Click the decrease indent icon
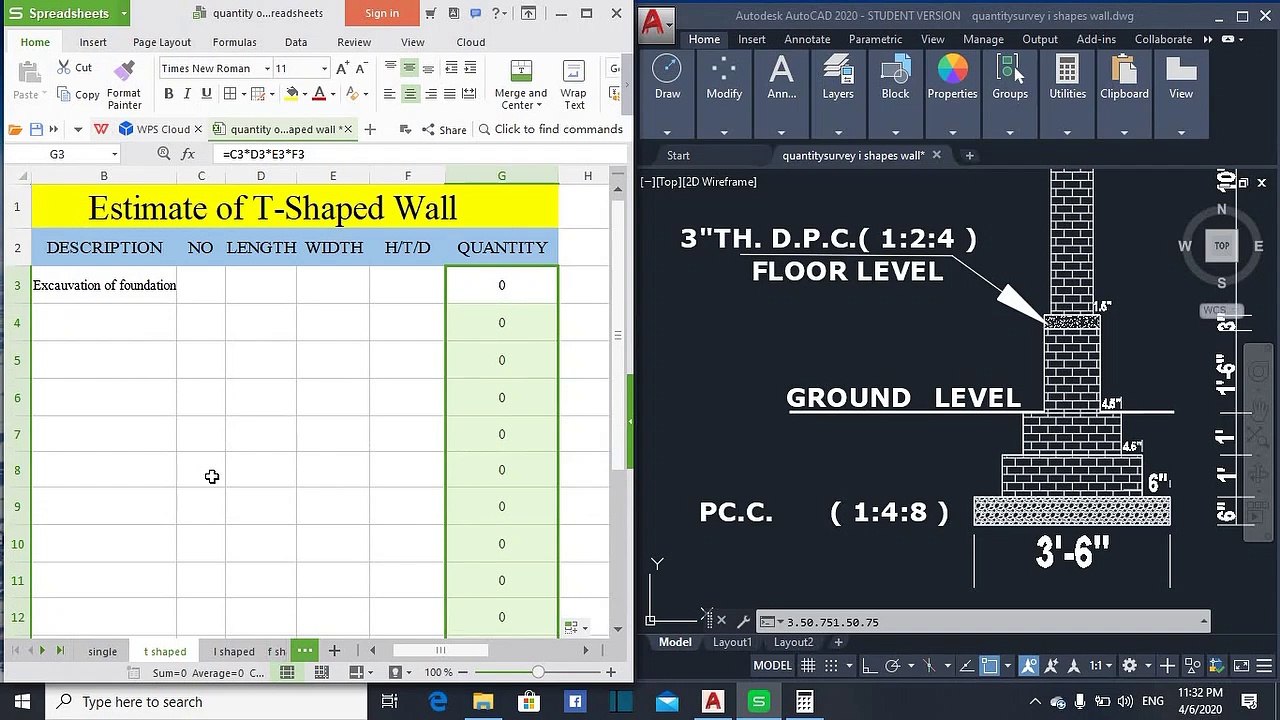Viewport: 1280px width, 720px height. [451, 68]
